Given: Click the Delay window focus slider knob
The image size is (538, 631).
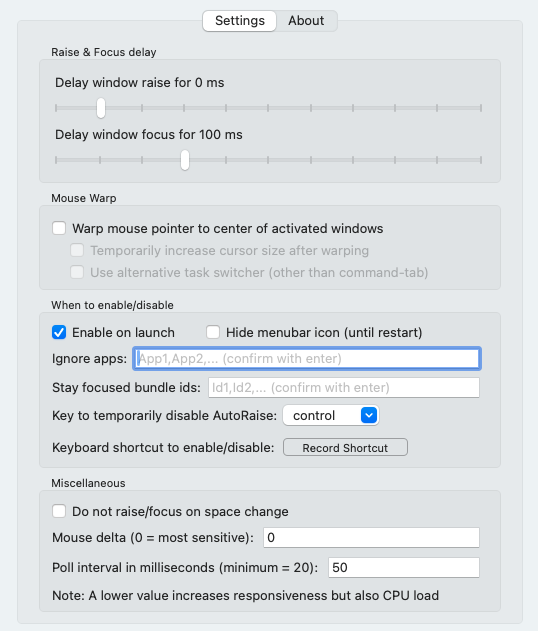Looking at the screenshot, I should (x=185, y=160).
